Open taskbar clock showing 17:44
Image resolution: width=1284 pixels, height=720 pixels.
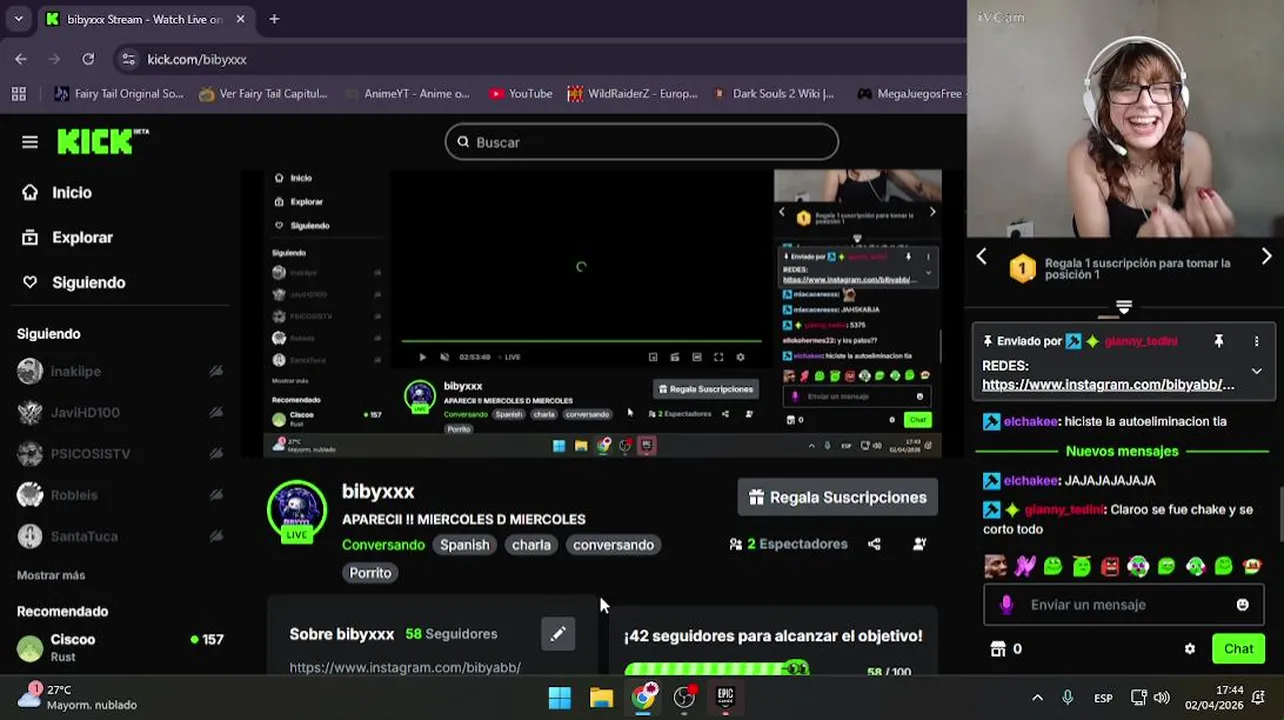1213,697
